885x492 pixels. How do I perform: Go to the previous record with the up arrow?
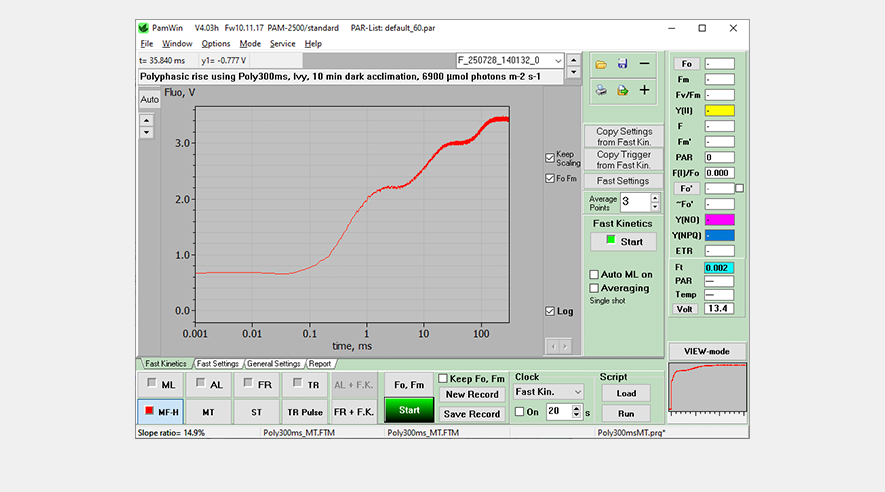(x=573, y=60)
